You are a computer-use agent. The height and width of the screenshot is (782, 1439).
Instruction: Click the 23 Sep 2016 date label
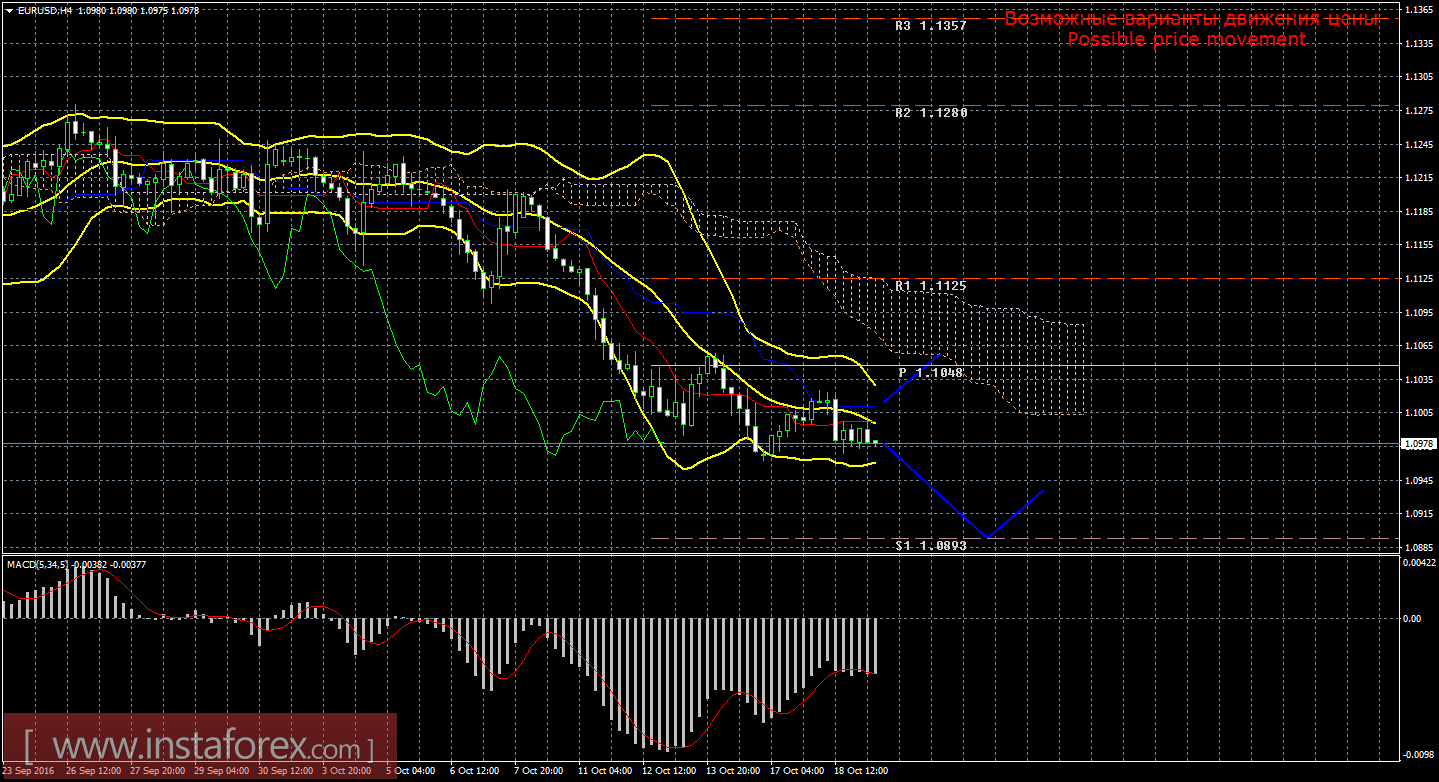tap(30, 772)
